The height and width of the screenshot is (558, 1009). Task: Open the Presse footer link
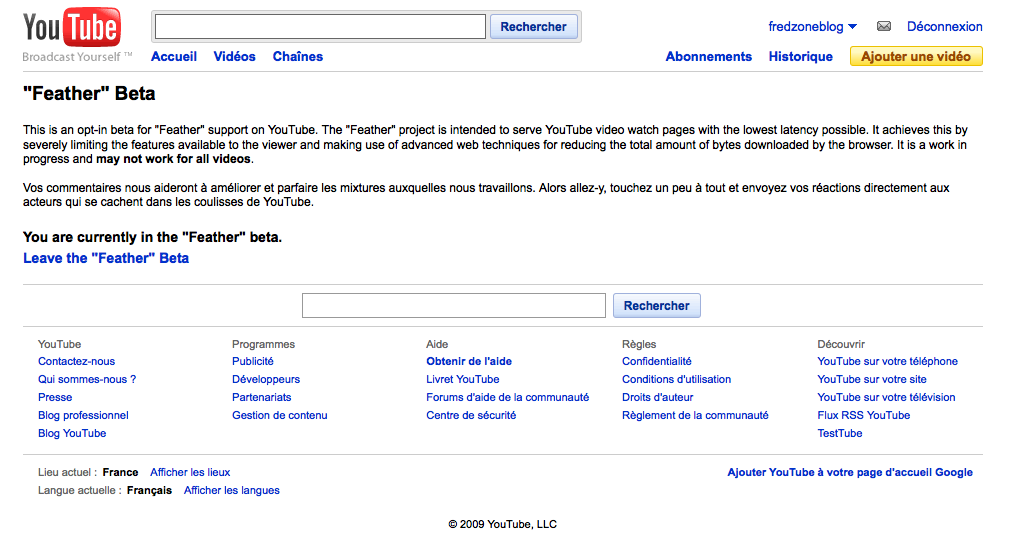tap(55, 398)
